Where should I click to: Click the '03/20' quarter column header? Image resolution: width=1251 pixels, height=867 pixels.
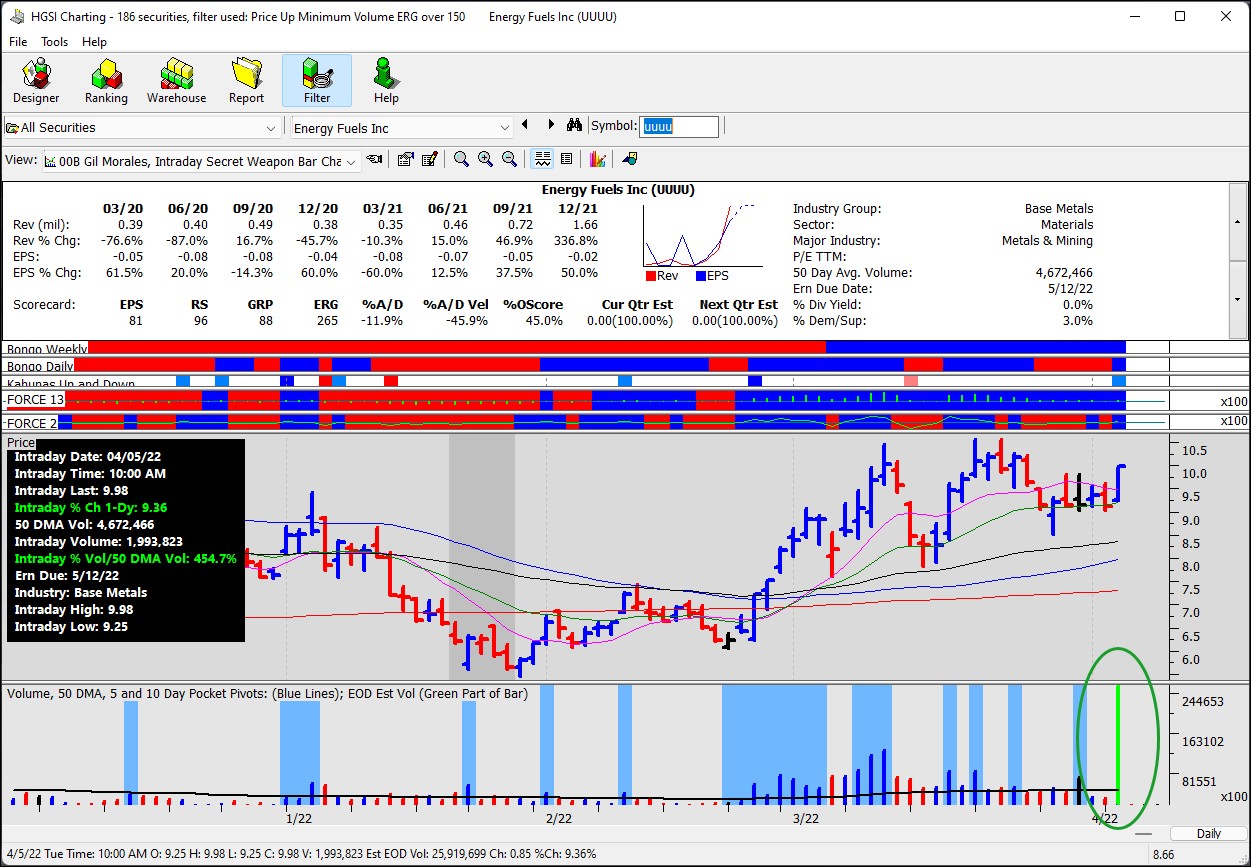(122, 208)
